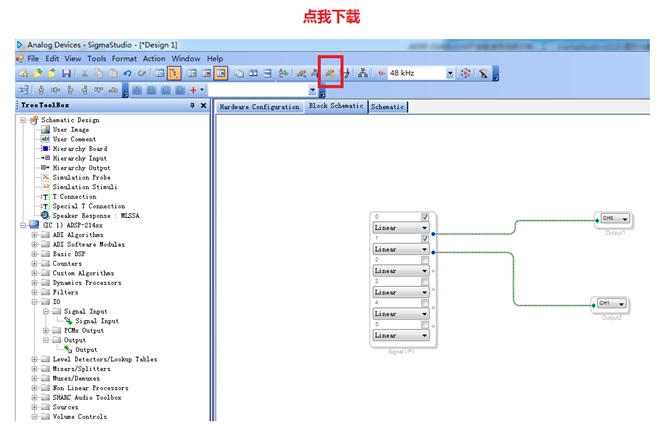Expand the Filters folder
Viewport: 666px width, 437px height.
click(x=34, y=292)
